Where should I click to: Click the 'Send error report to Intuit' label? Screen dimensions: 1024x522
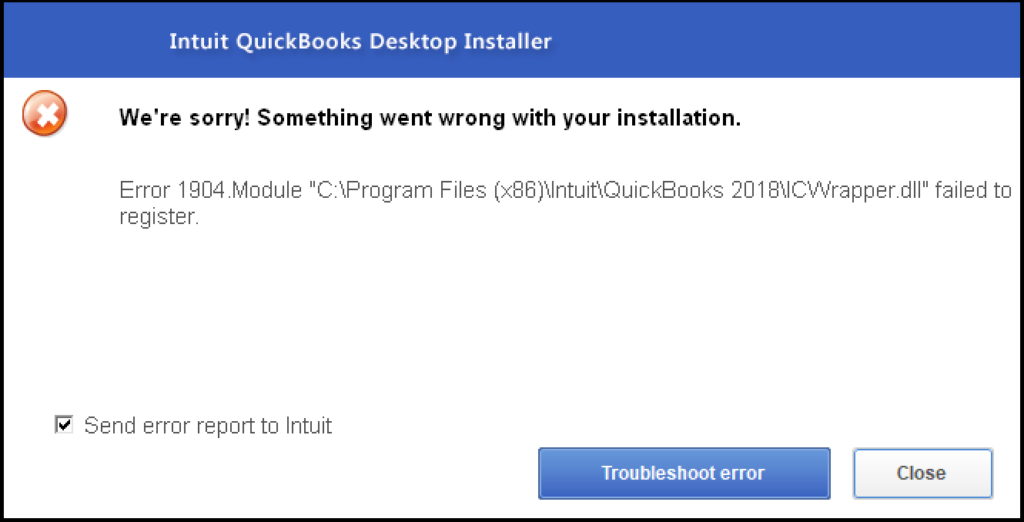(x=208, y=426)
